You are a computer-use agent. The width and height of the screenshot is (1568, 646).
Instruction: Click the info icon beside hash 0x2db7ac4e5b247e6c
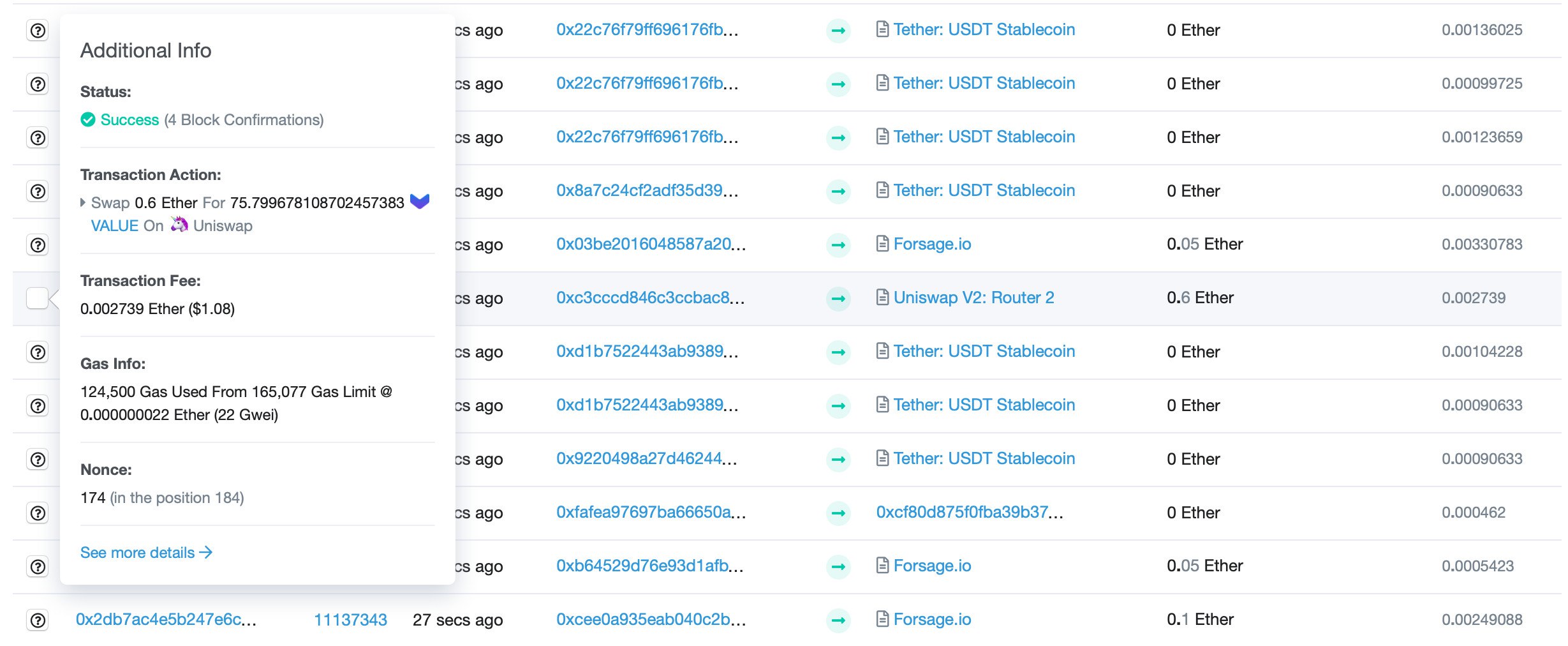[38, 620]
